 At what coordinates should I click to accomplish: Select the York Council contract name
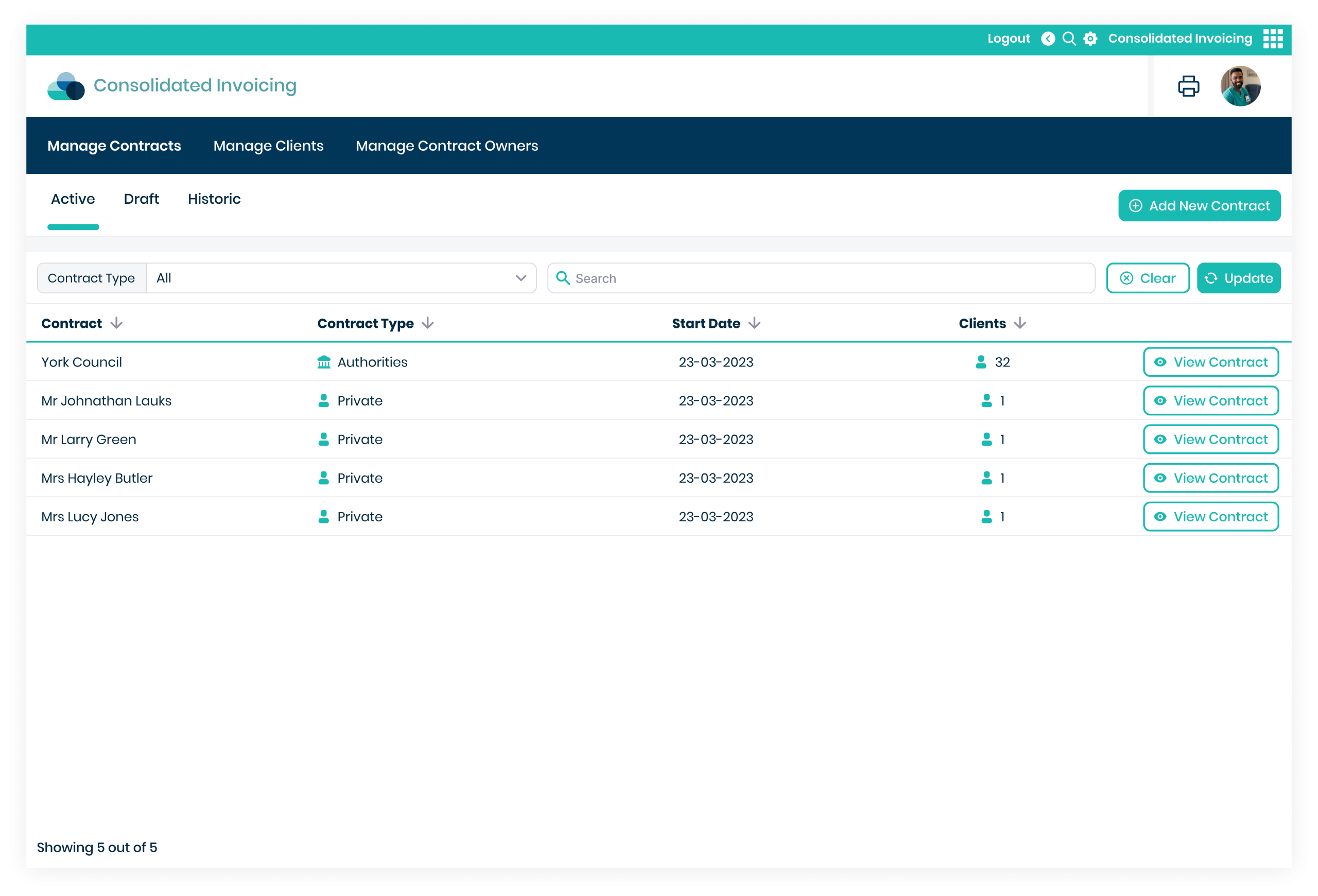(x=82, y=362)
